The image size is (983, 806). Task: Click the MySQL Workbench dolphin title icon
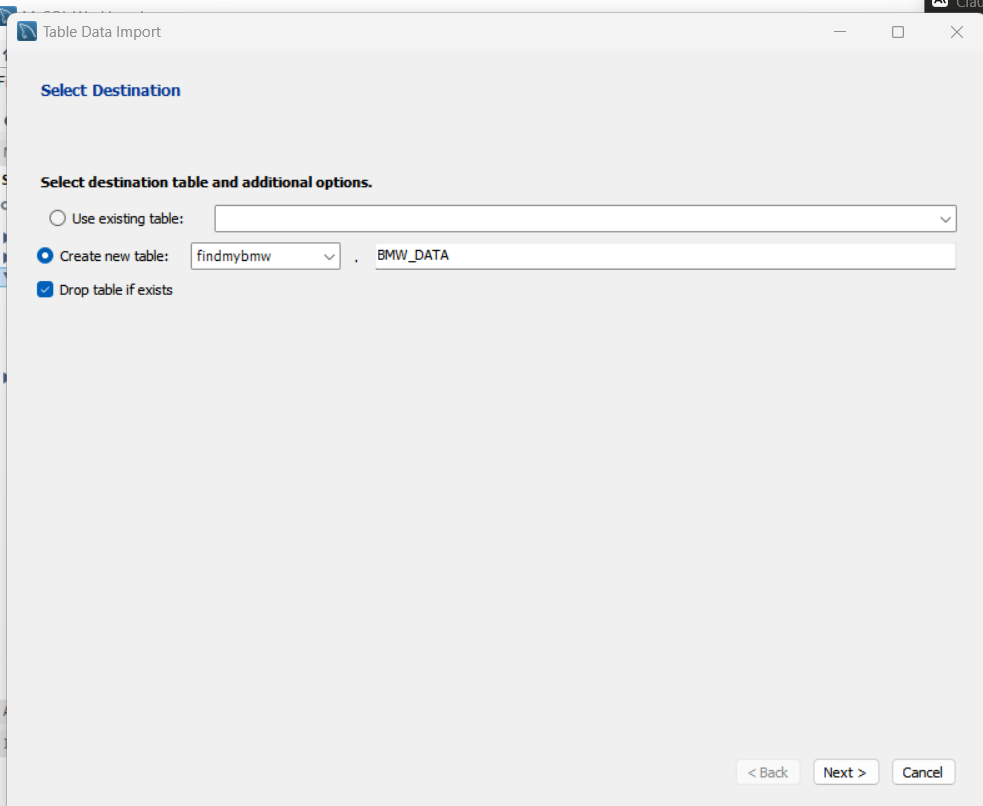pos(26,31)
